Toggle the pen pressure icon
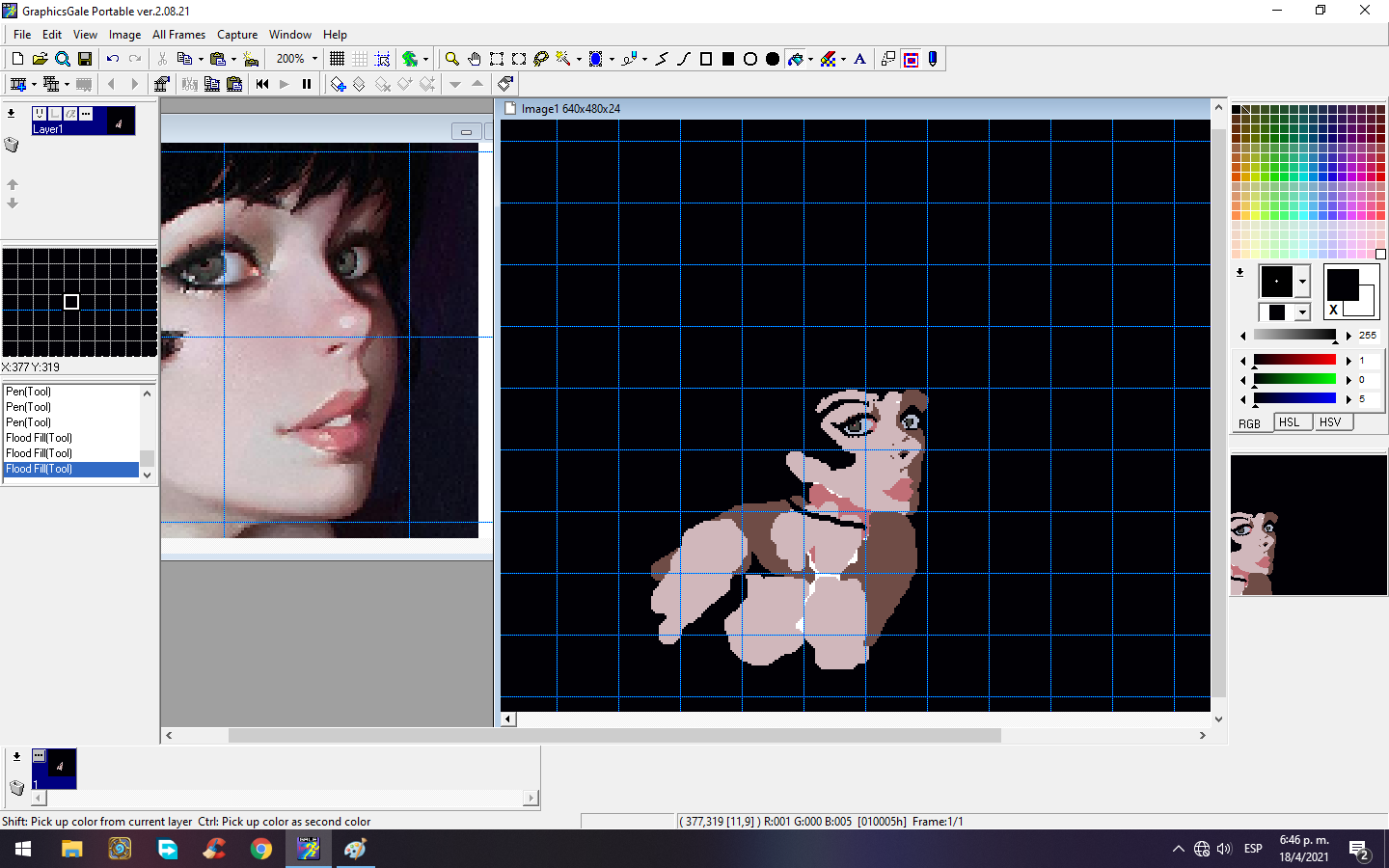1389x868 pixels. [x=933, y=59]
